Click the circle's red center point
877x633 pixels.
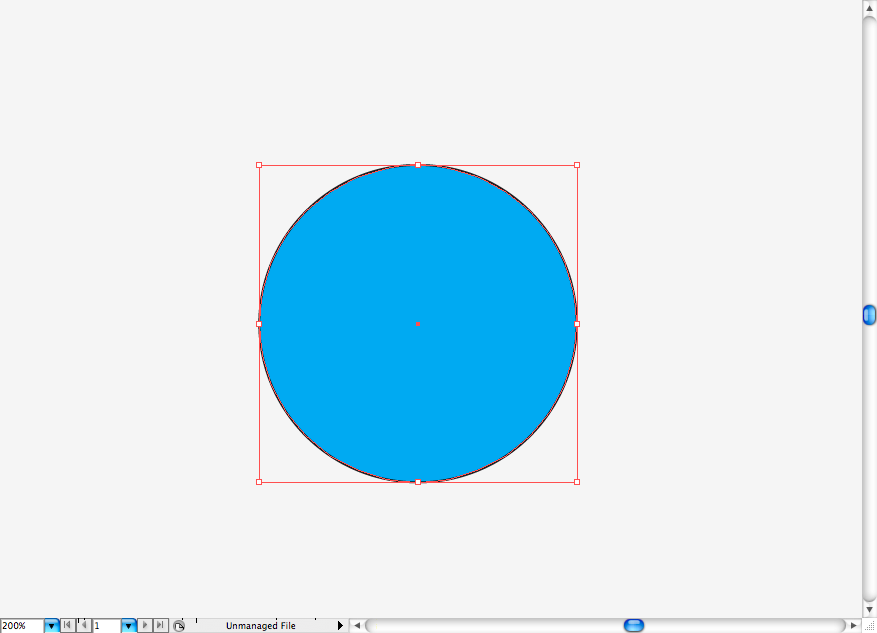point(418,324)
